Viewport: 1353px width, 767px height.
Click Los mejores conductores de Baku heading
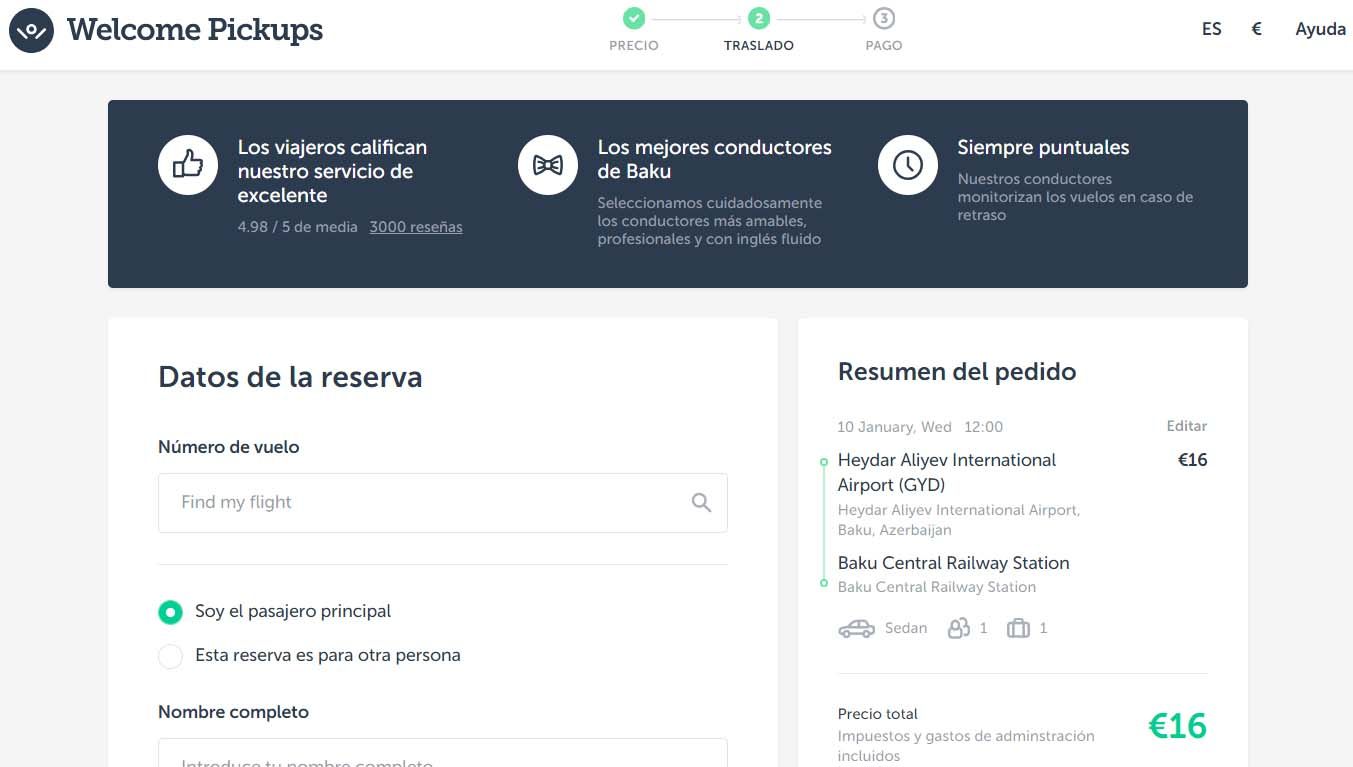click(x=715, y=159)
